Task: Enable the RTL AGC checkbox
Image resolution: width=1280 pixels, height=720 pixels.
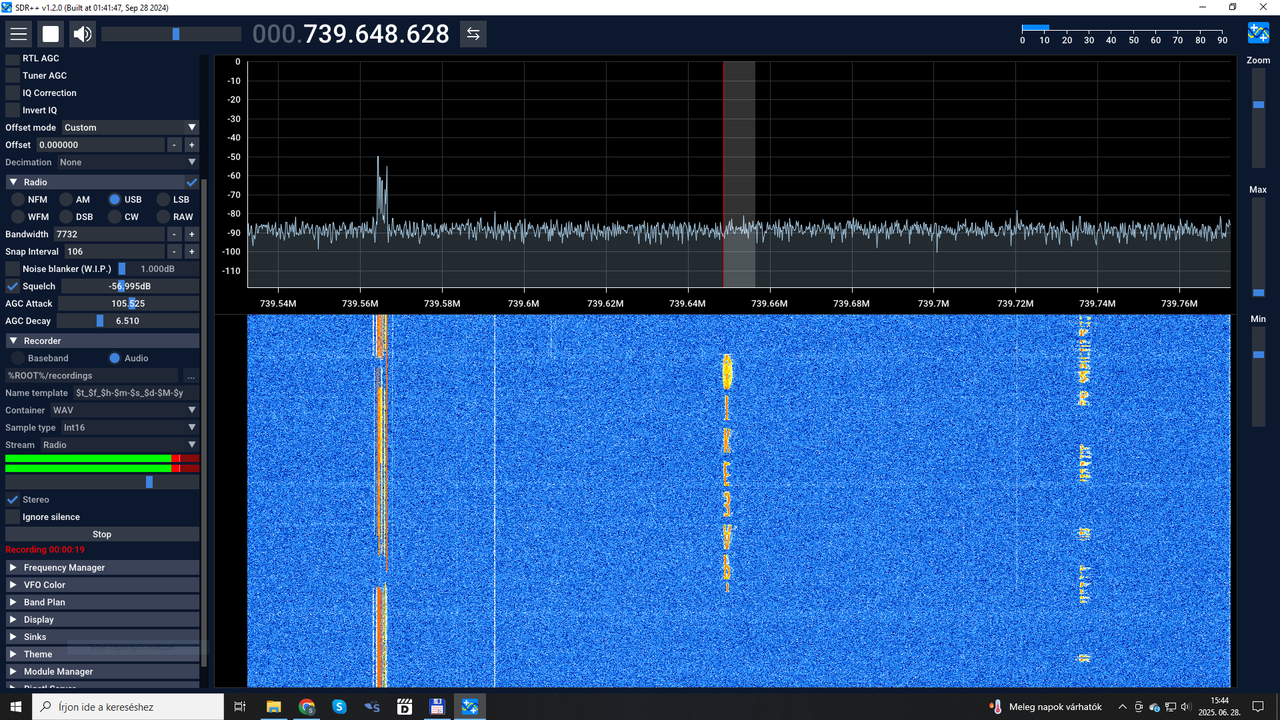Action: pos(13,58)
